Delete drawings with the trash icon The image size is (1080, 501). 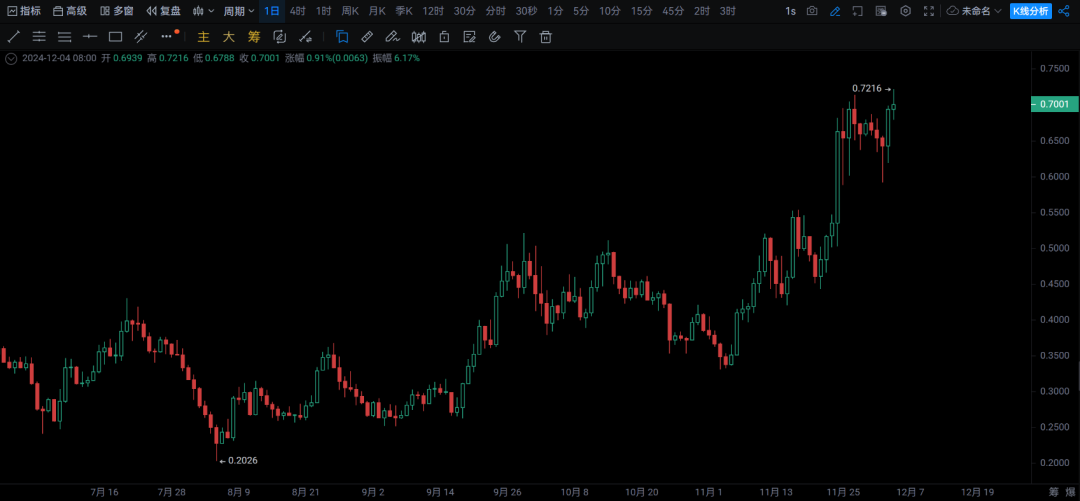pos(546,37)
